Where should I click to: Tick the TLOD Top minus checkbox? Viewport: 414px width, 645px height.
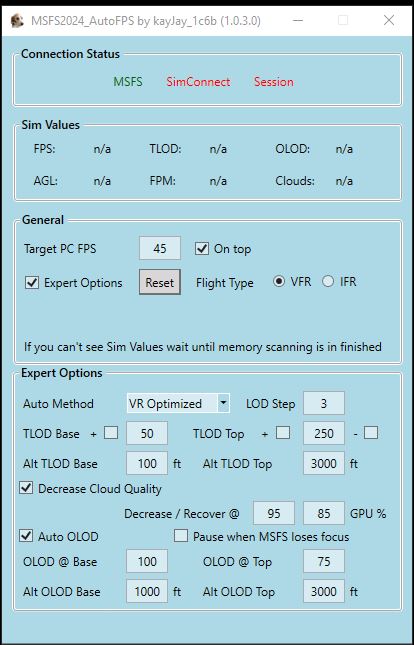click(x=371, y=433)
